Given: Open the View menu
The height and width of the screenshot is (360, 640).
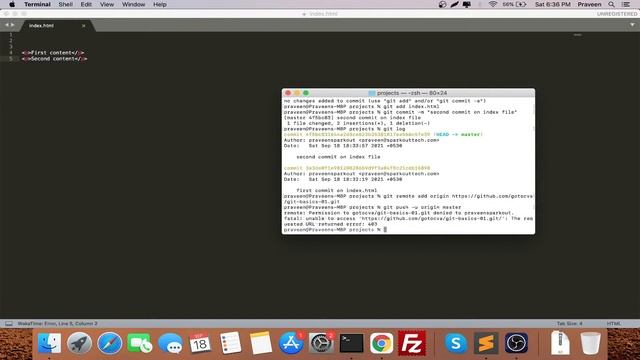Looking at the screenshot, I should coord(107,4).
